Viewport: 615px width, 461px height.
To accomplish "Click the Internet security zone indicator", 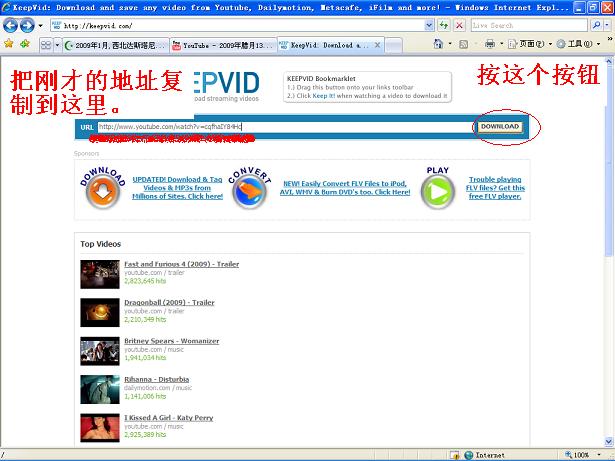I will coord(485,455).
